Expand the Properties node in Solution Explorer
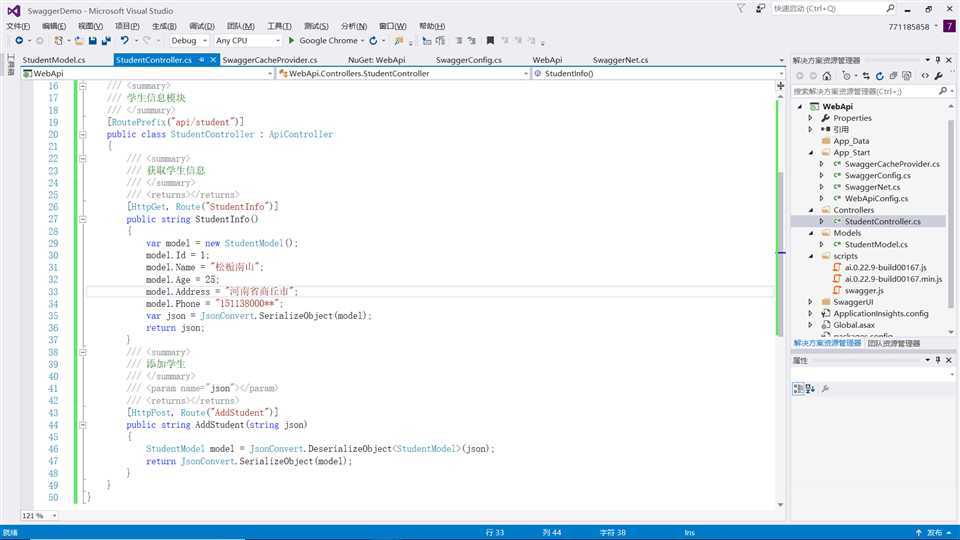This screenshot has width=960, height=540. pyautogui.click(x=810, y=118)
